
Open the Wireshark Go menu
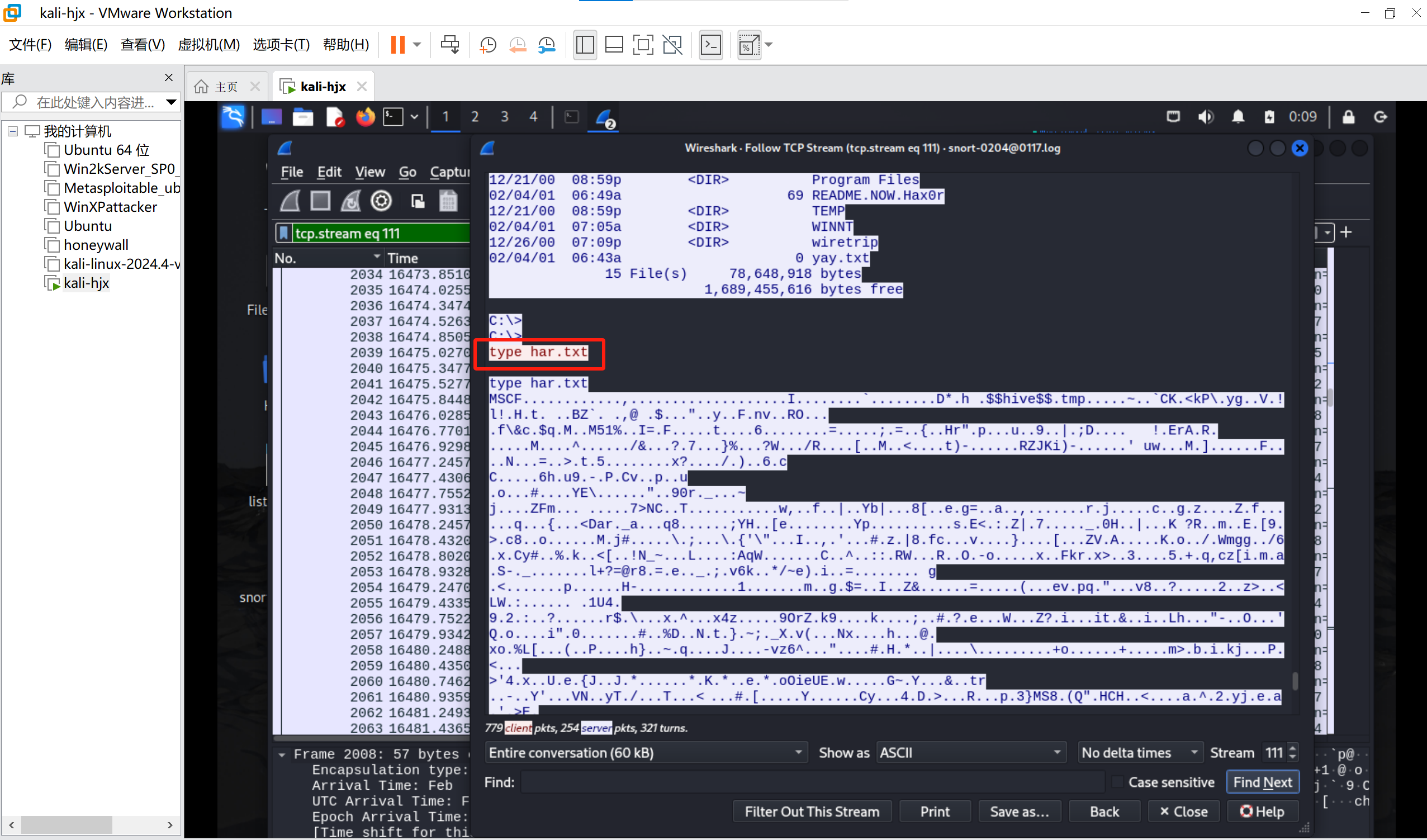click(x=407, y=172)
